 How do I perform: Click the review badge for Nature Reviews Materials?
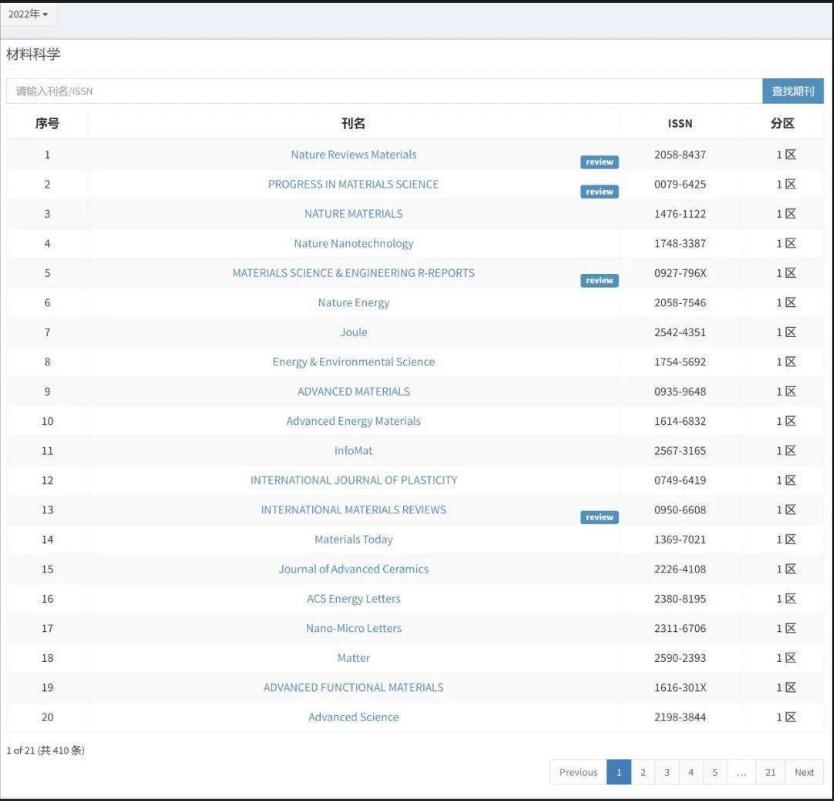pos(599,162)
